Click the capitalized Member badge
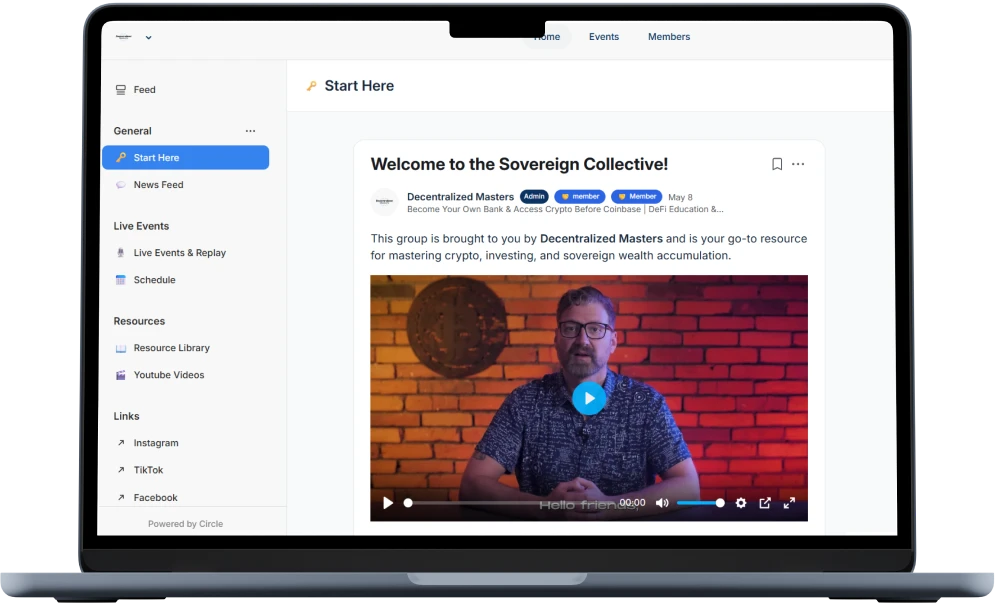997x604 pixels. click(636, 196)
